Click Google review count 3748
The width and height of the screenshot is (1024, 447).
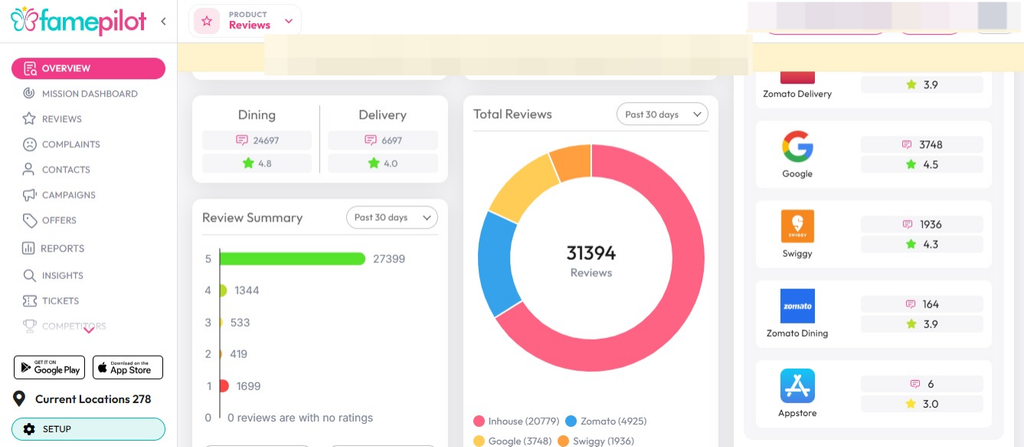coord(931,144)
